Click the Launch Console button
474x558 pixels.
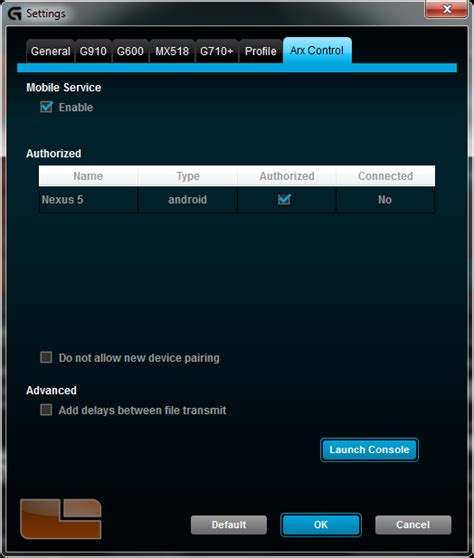click(x=369, y=450)
